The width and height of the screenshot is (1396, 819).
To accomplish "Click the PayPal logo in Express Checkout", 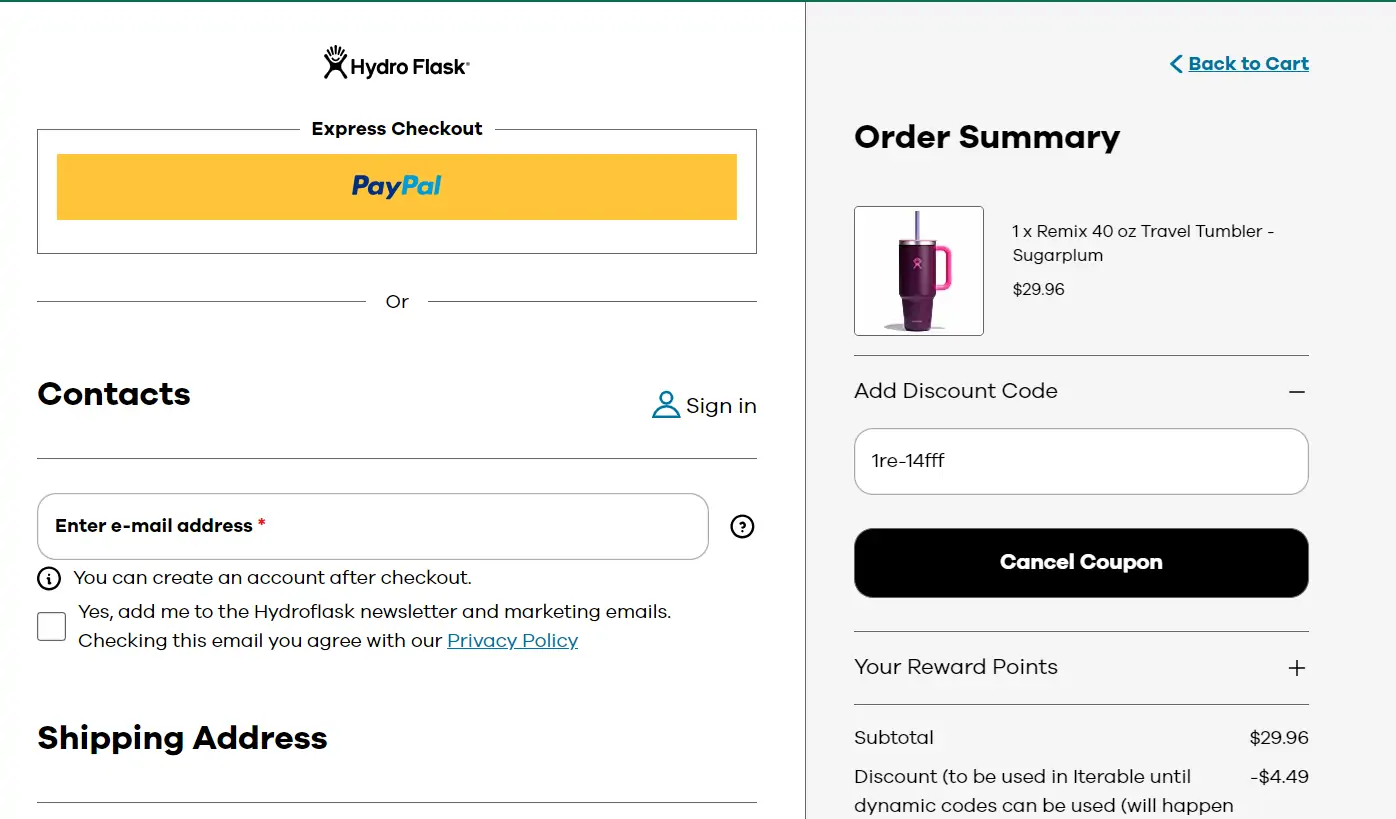I will 396,186.
